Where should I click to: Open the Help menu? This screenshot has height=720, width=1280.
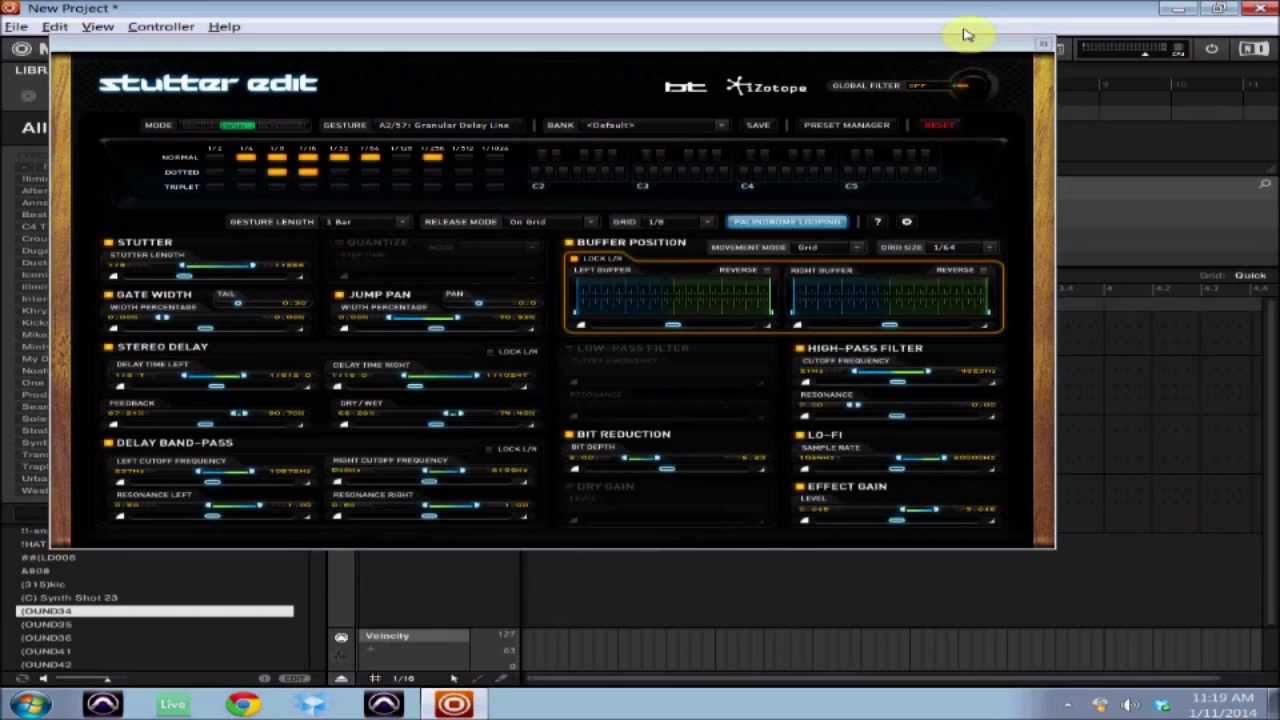224,27
